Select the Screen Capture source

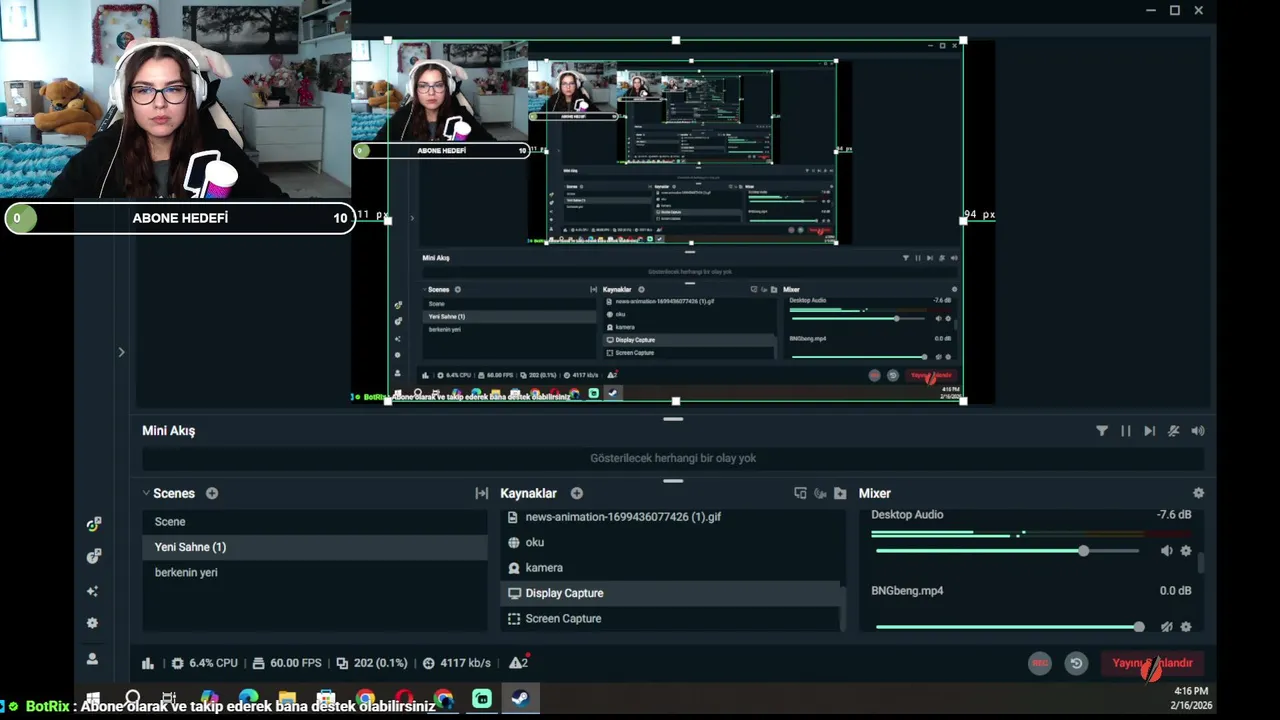coord(671,618)
